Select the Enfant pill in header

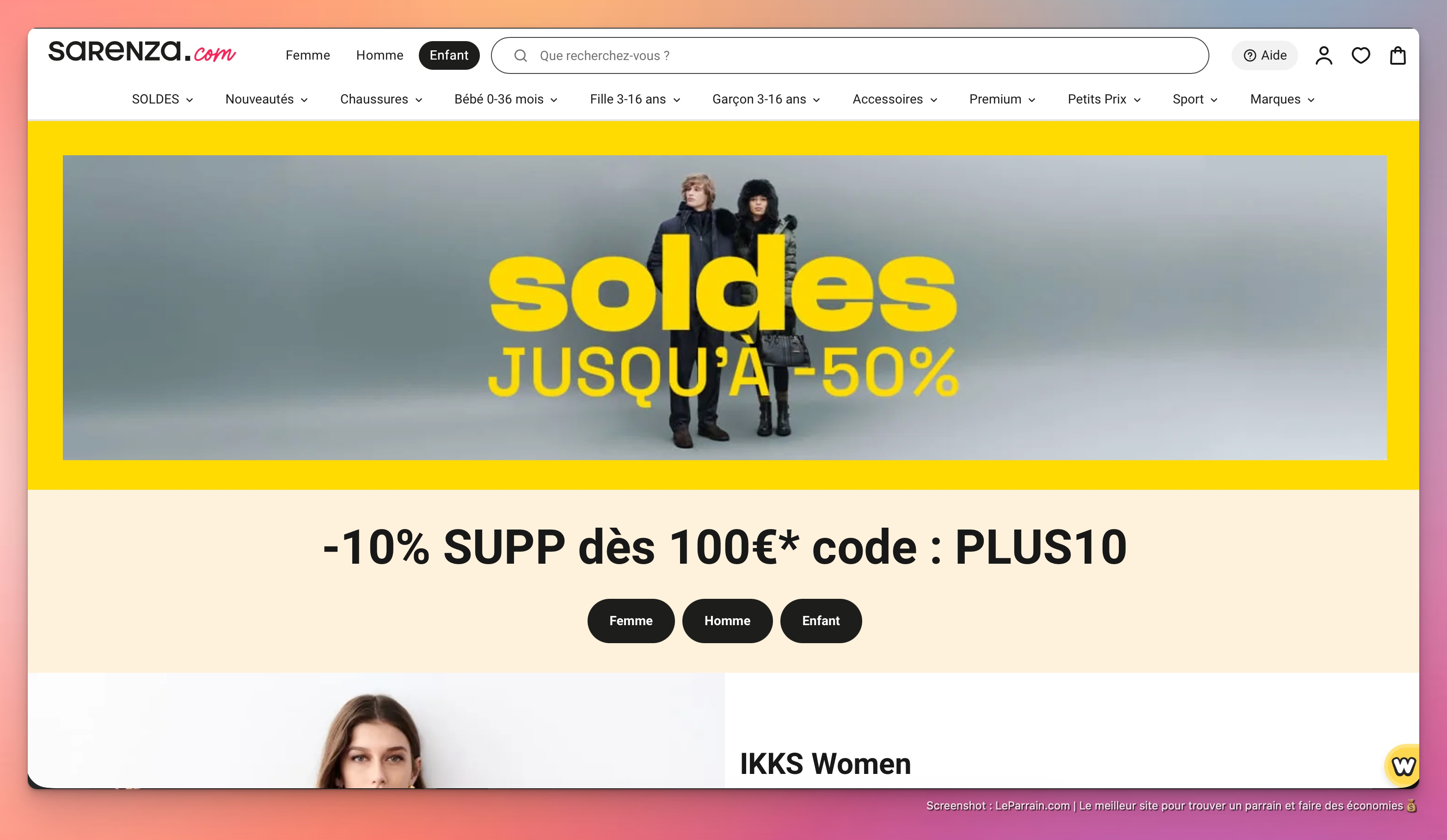(x=449, y=55)
